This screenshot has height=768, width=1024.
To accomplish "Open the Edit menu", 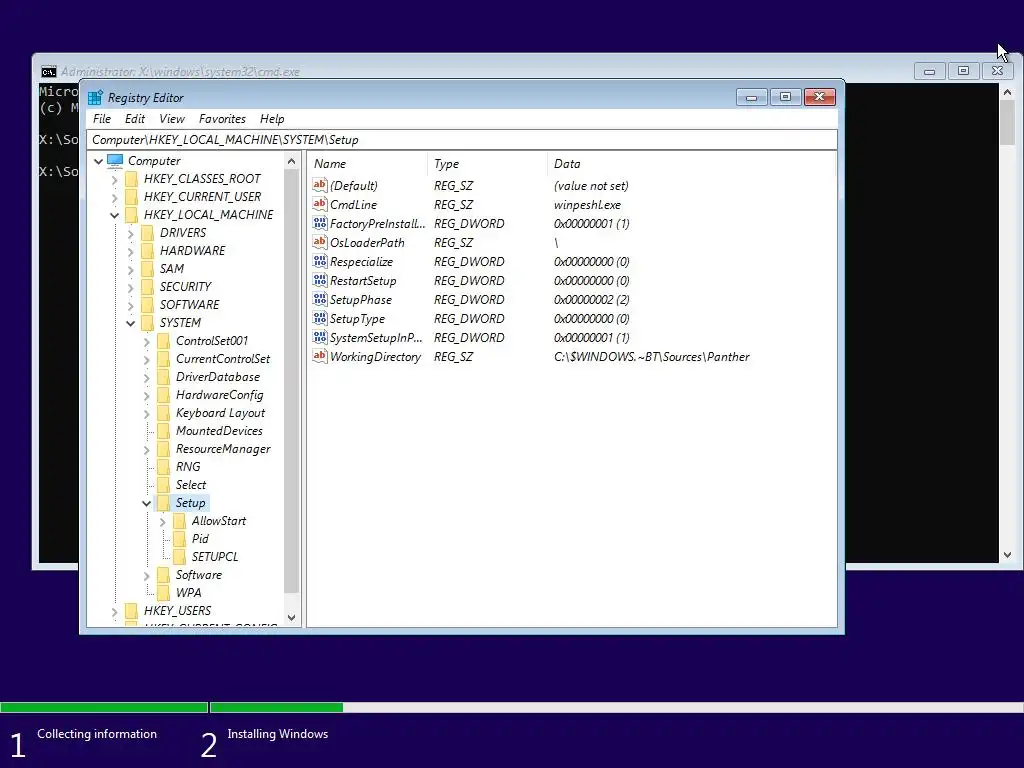I will pyautogui.click(x=135, y=119).
